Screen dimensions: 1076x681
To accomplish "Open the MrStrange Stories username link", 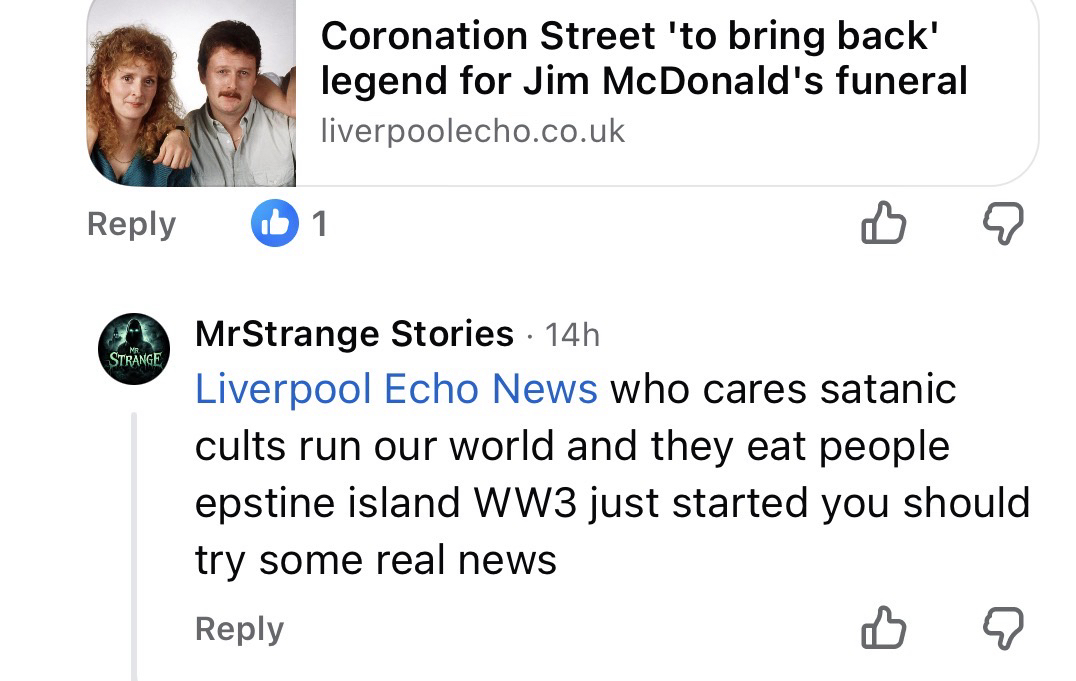I will coord(354,334).
